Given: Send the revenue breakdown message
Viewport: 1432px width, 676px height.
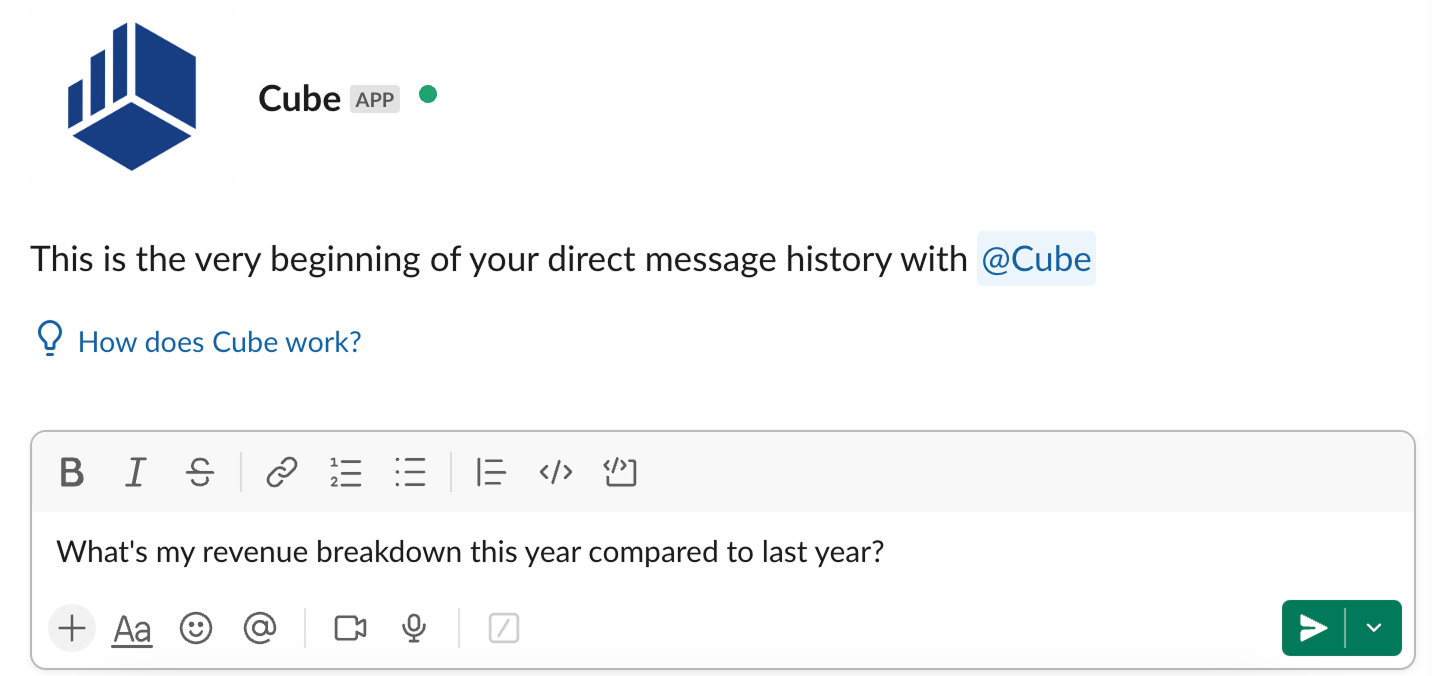Looking at the screenshot, I should (1312, 628).
